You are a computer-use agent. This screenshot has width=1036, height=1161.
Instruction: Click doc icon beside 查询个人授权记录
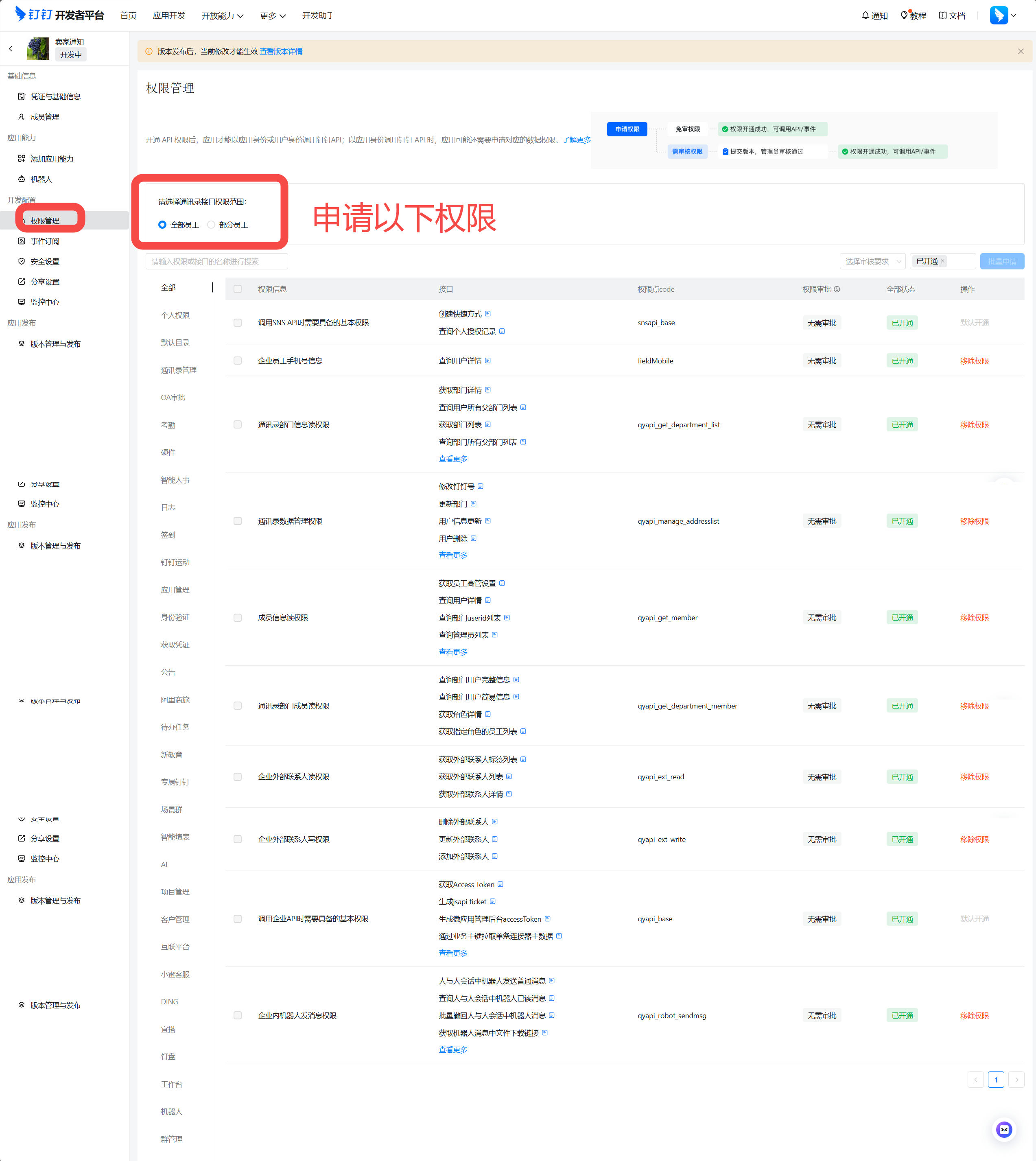pyautogui.click(x=502, y=331)
